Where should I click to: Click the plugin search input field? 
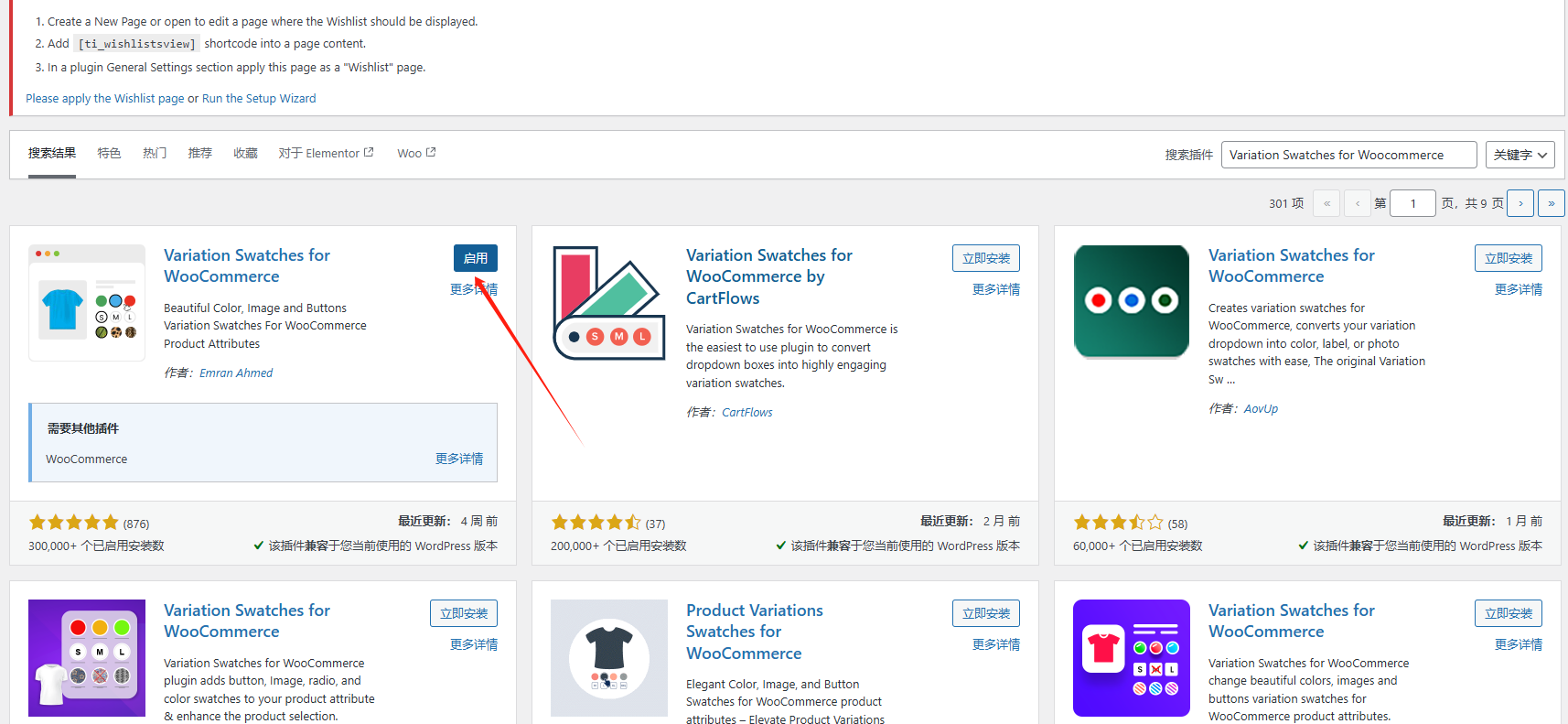tap(1348, 155)
